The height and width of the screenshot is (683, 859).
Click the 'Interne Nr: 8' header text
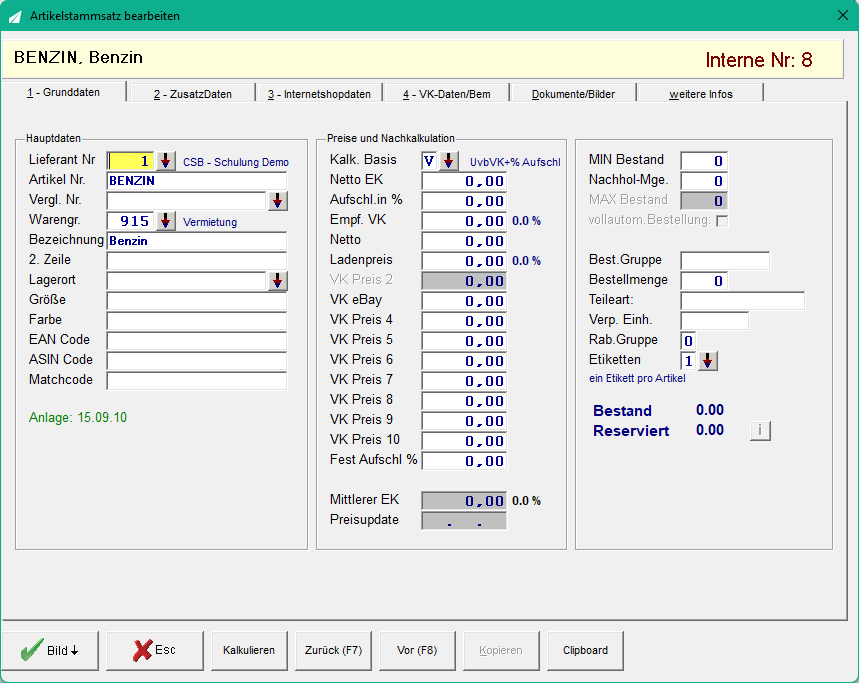click(x=759, y=60)
